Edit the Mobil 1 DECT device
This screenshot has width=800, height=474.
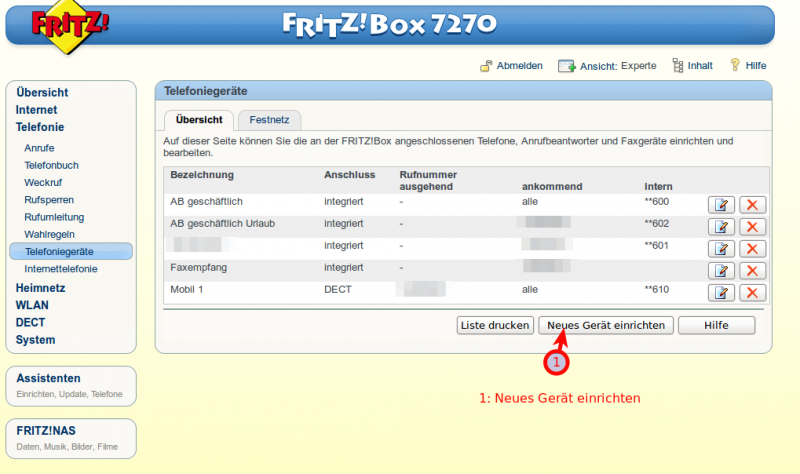tap(721, 292)
